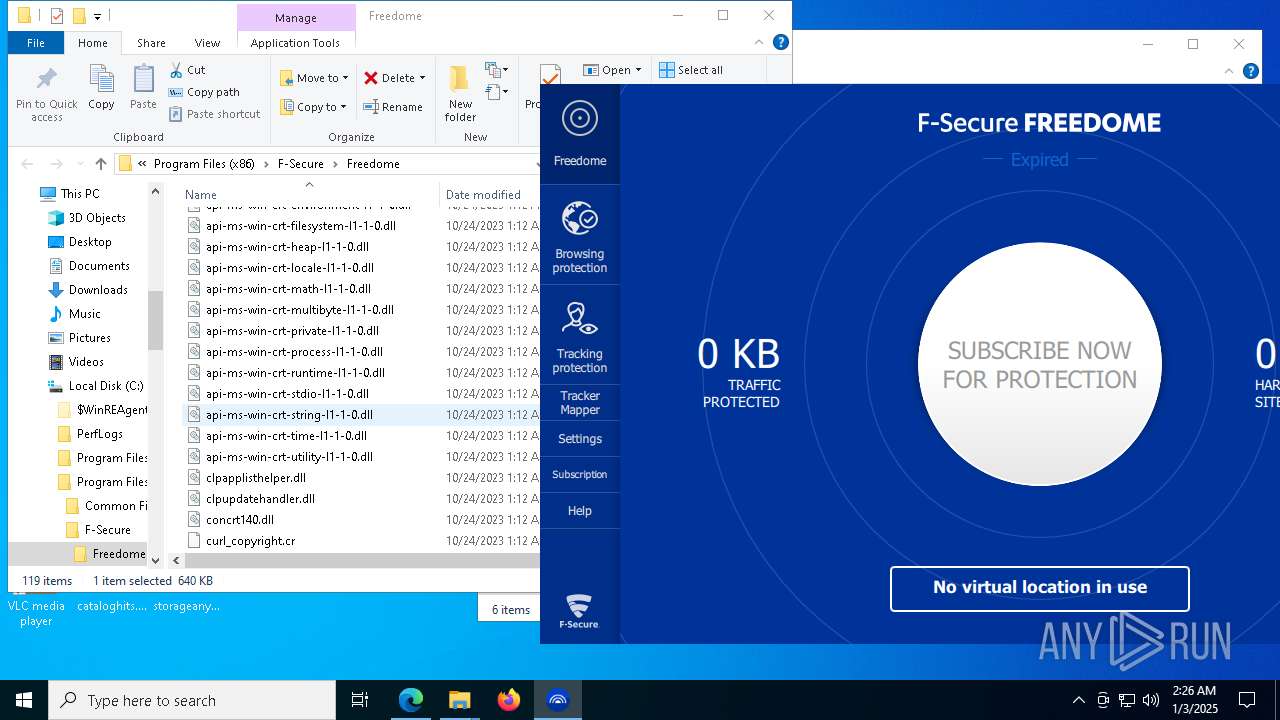Switch to the Share ribbon tab
The width and height of the screenshot is (1280, 720).
151,43
